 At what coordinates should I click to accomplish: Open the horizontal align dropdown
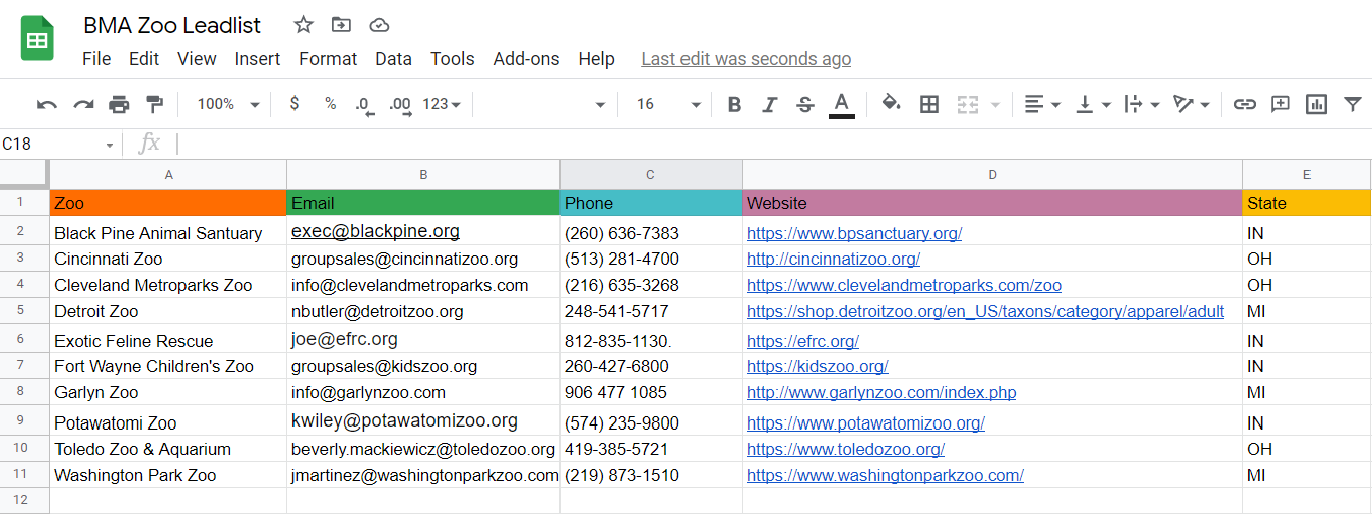pos(1042,104)
